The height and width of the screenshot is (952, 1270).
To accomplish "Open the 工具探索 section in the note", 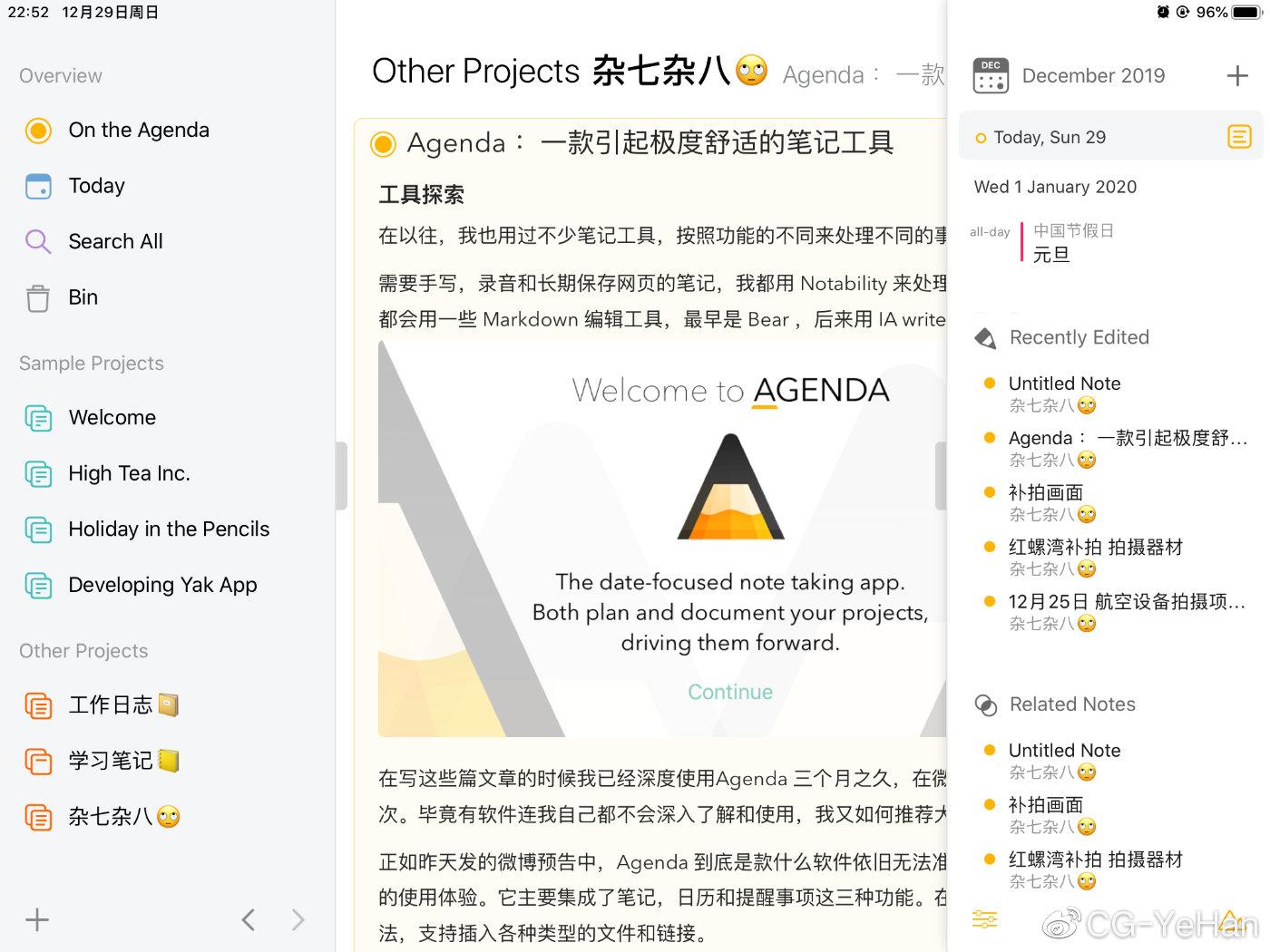I will (x=420, y=194).
